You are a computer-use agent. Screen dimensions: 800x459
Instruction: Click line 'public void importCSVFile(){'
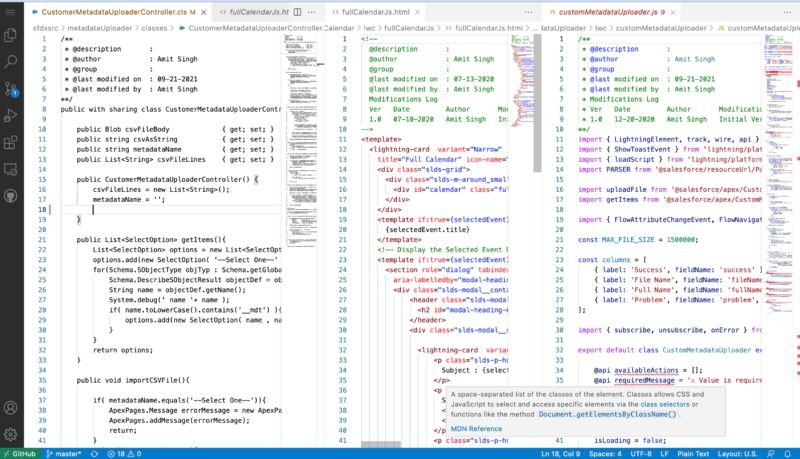(133, 380)
